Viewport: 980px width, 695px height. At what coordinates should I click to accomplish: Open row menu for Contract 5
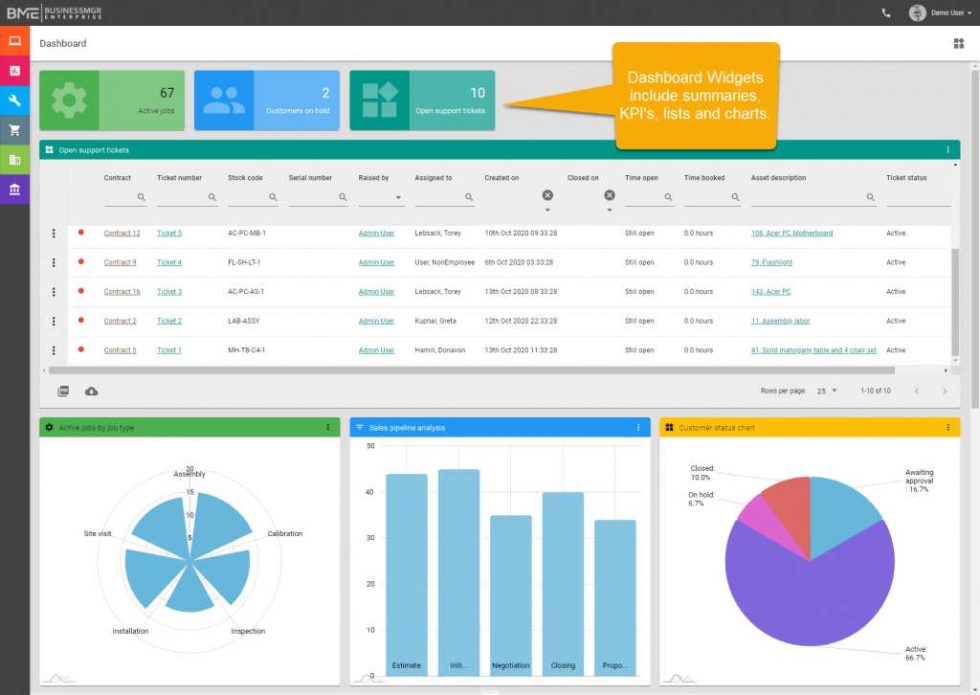pos(54,351)
